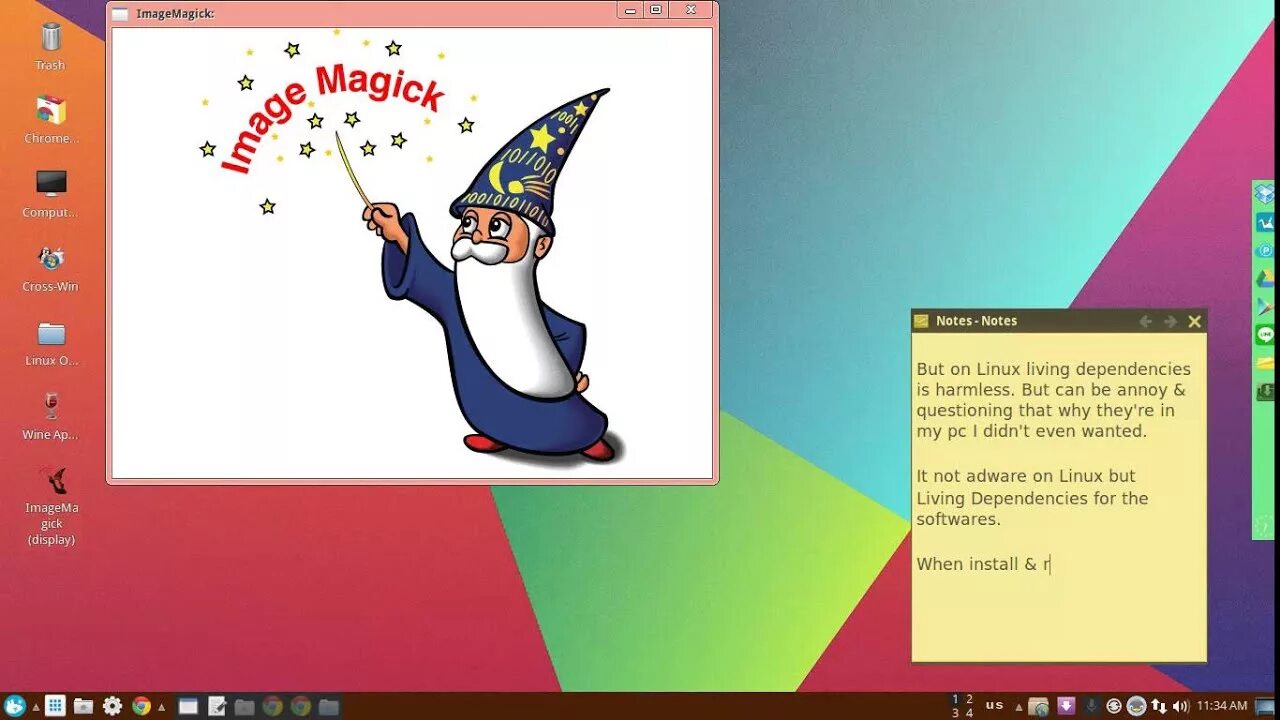This screenshot has width=1280, height=720.
Task: Switch to last folder taskbar entry
Action: 329,706
